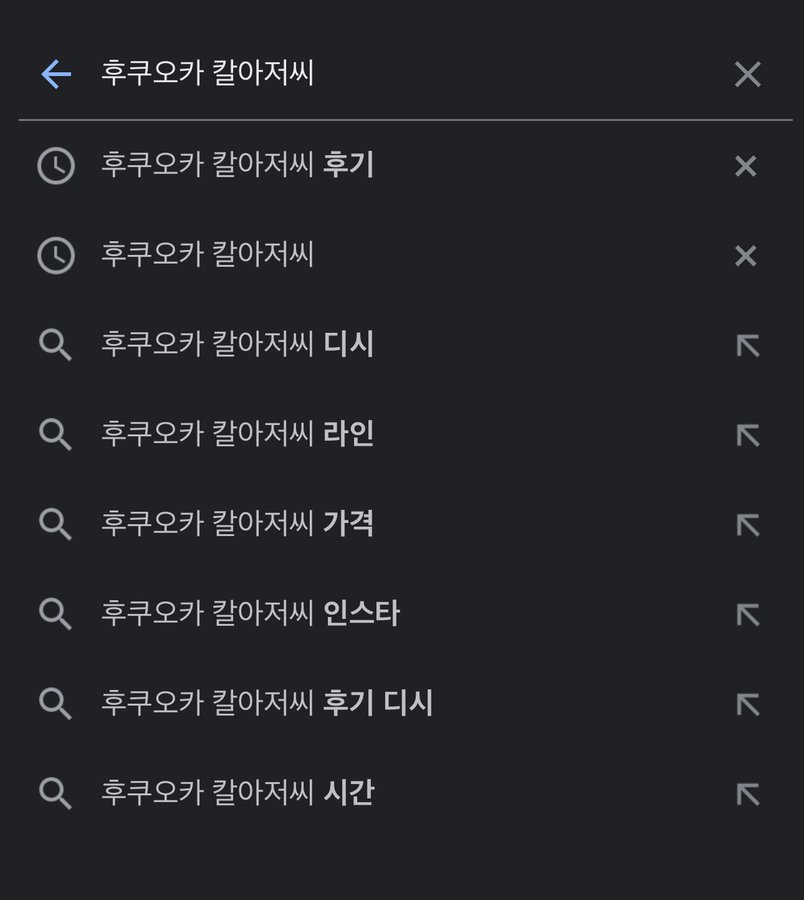Click clock icon beside '후쿠오카 칼아저씨 후기'
Image resolution: width=804 pixels, height=900 pixels.
click(x=56, y=166)
